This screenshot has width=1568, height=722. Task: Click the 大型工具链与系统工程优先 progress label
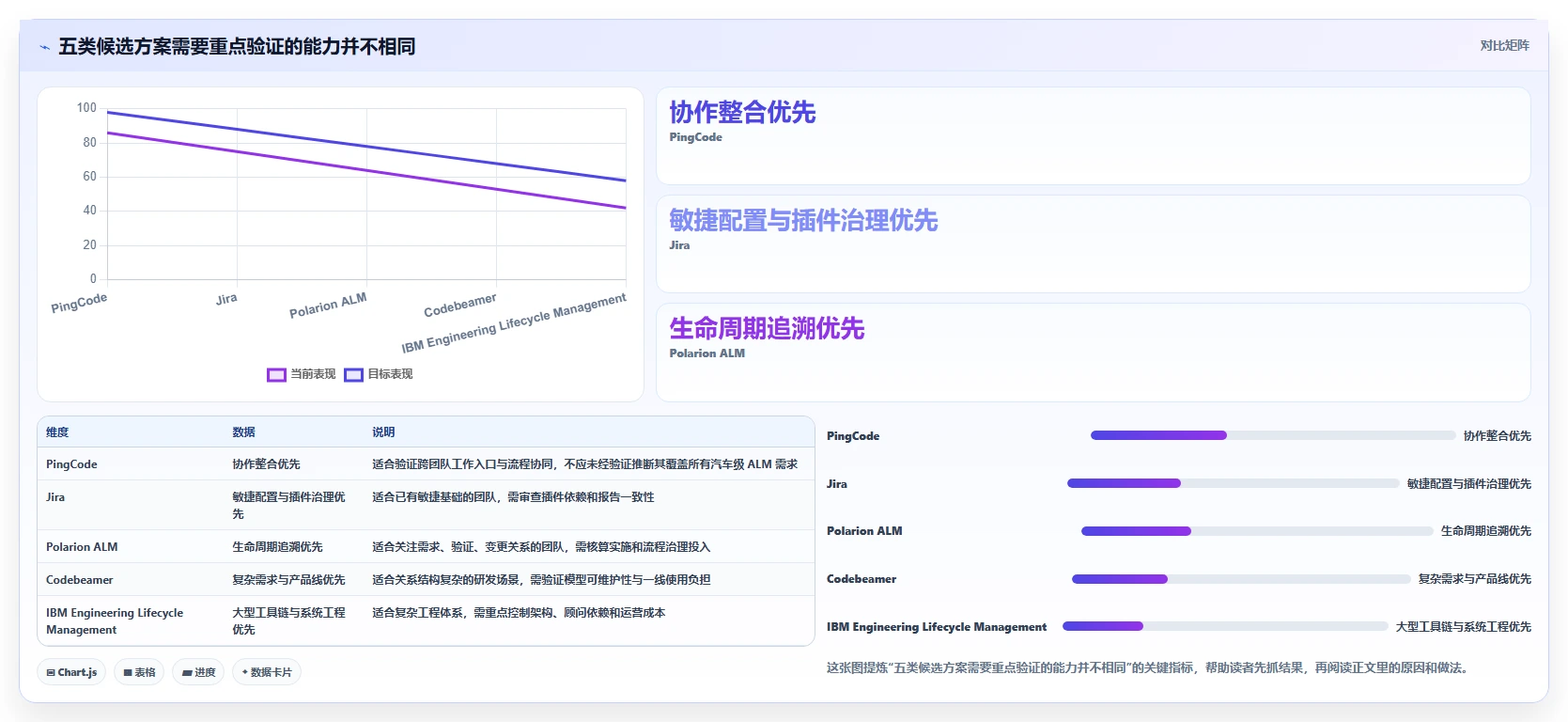click(x=1463, y=627)
